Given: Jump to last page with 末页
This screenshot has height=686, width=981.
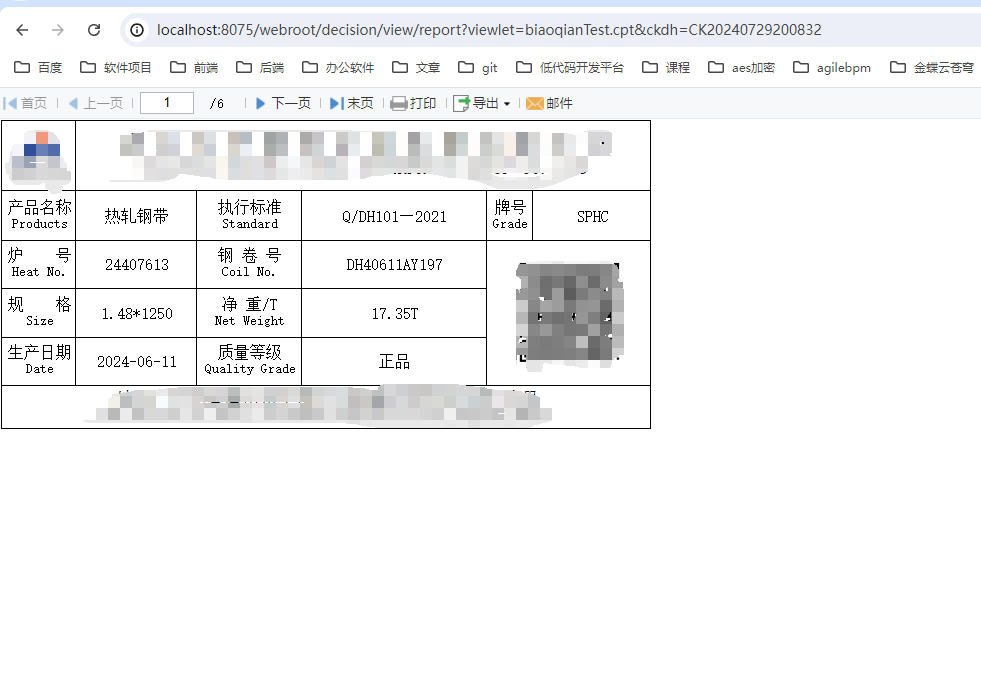Looking at the screenshot, I should [352, 103].
